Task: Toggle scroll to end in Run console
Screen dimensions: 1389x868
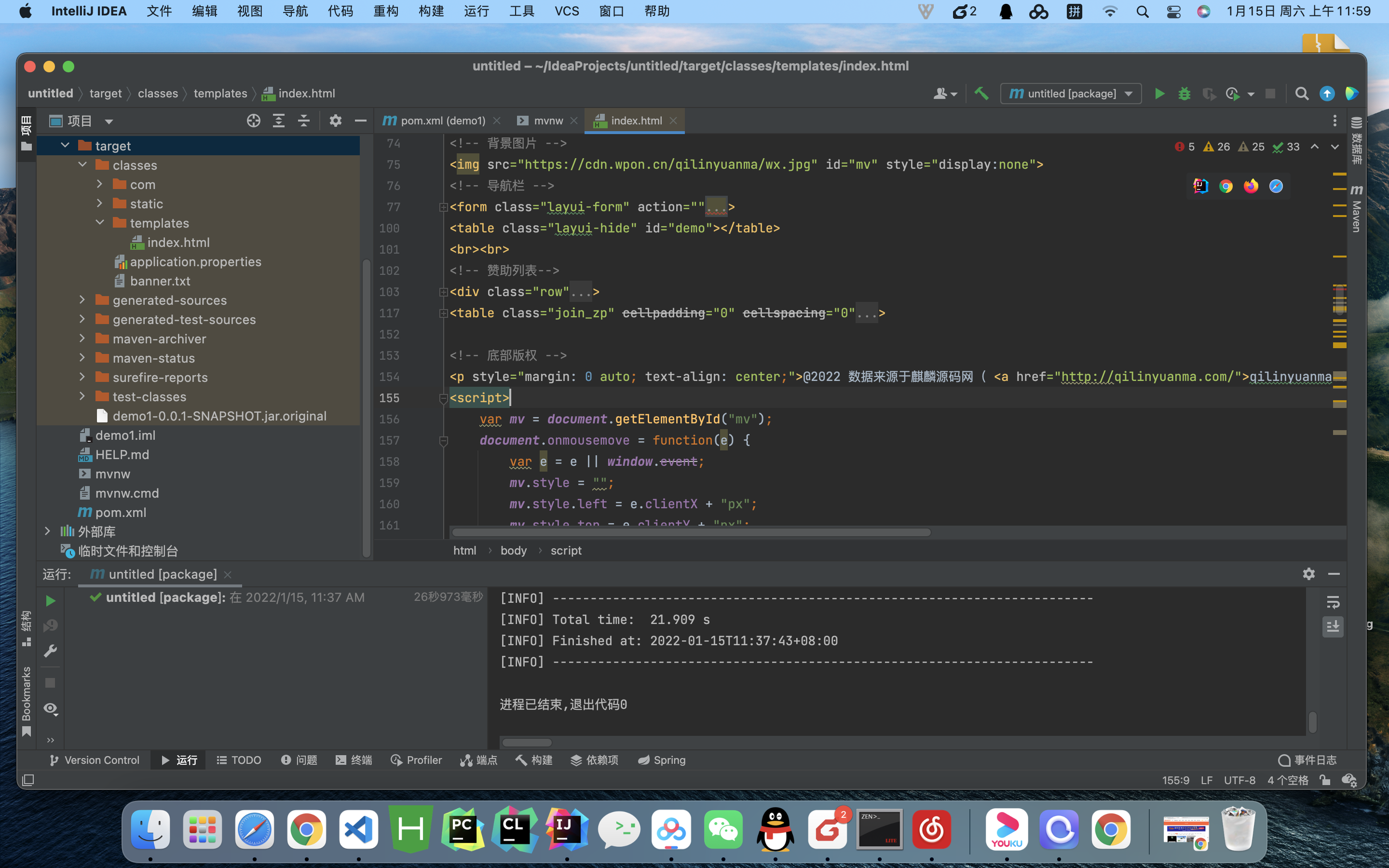Action: (x=1333, y=626)
